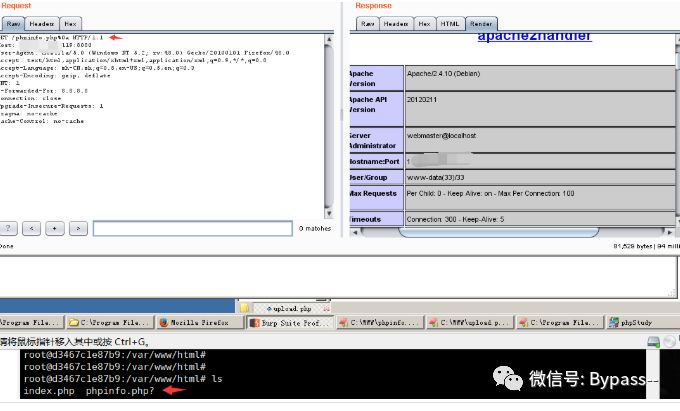The image size is (680, 411).
Task: Switch to the Request Raw tab
Action: [x=13, y=24]
